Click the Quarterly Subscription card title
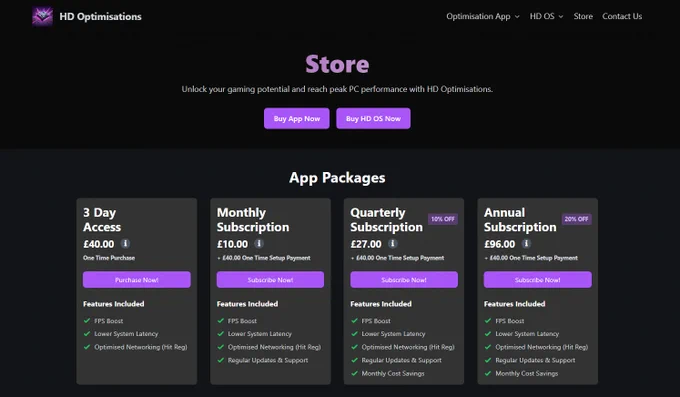Image resolution: width=680 pixels, height=397 pixels. 386,220
